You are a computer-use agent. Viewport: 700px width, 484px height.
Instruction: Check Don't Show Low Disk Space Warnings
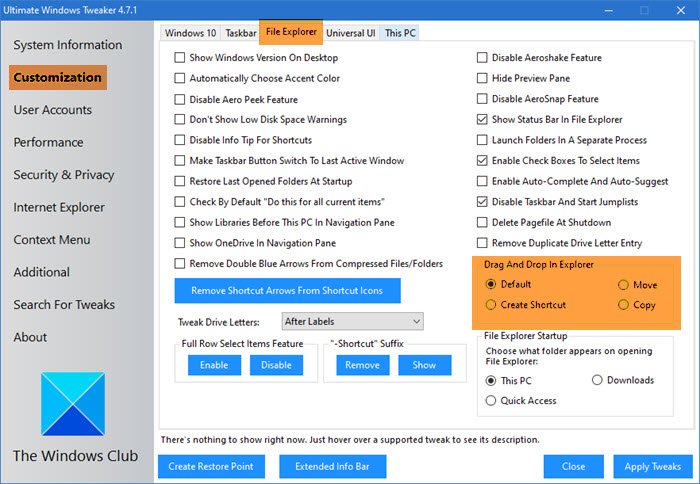[x=179, y=119]
